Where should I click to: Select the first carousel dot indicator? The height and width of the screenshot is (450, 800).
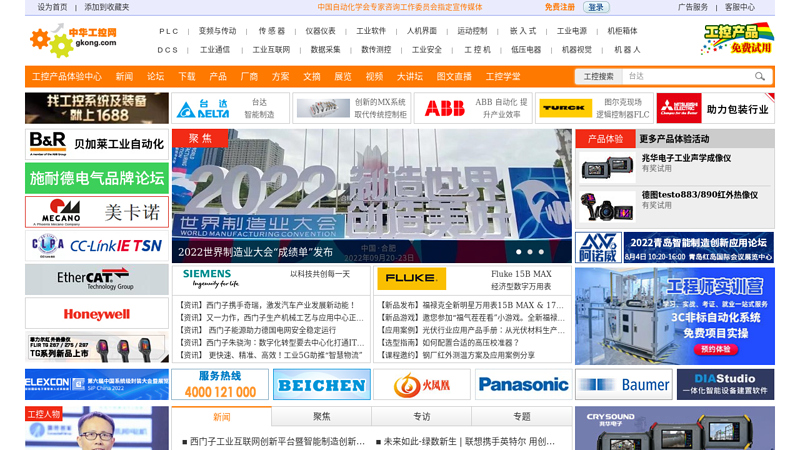pos(518,252)
